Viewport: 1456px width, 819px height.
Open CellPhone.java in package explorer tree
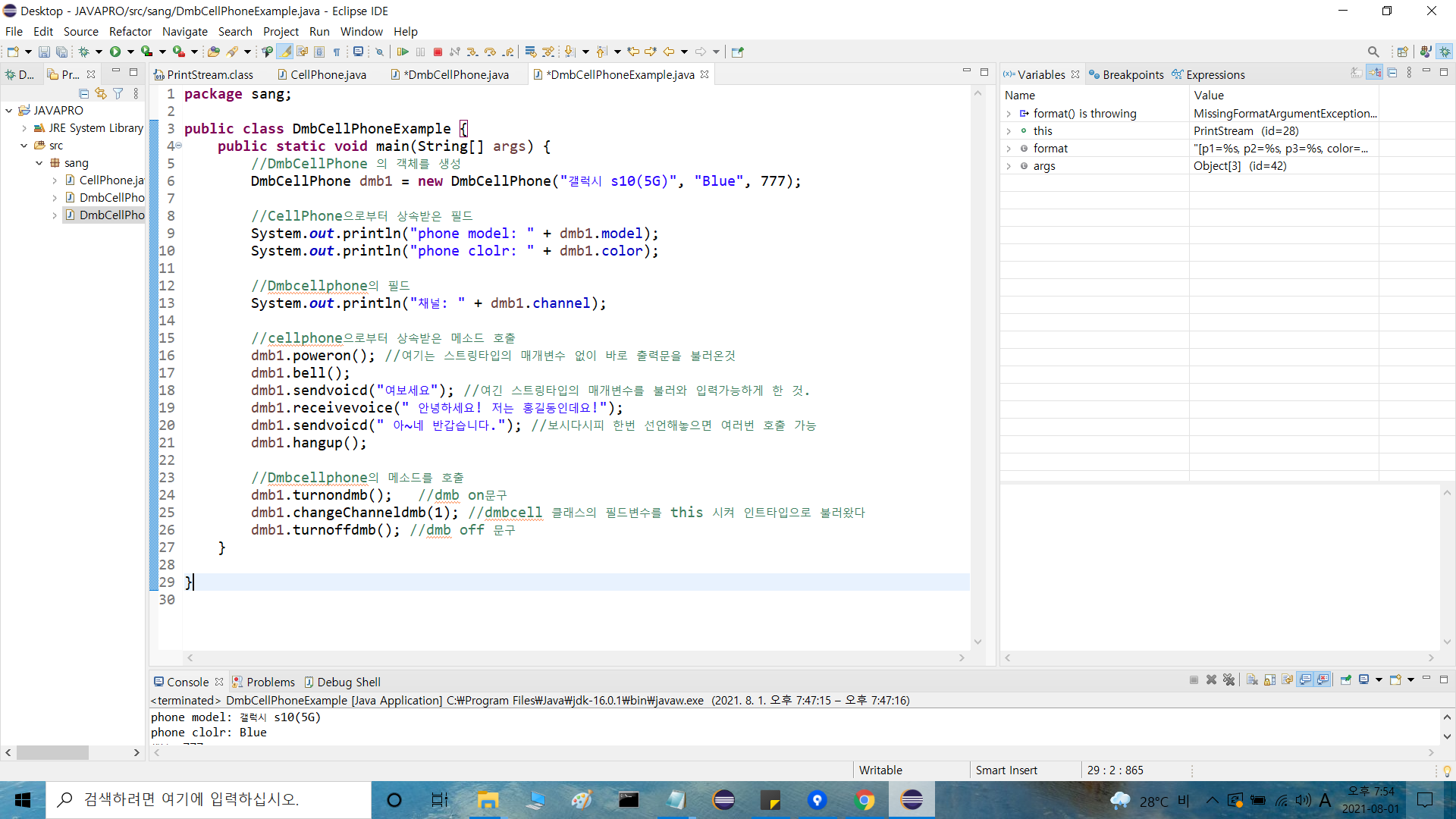pos(111,180)
